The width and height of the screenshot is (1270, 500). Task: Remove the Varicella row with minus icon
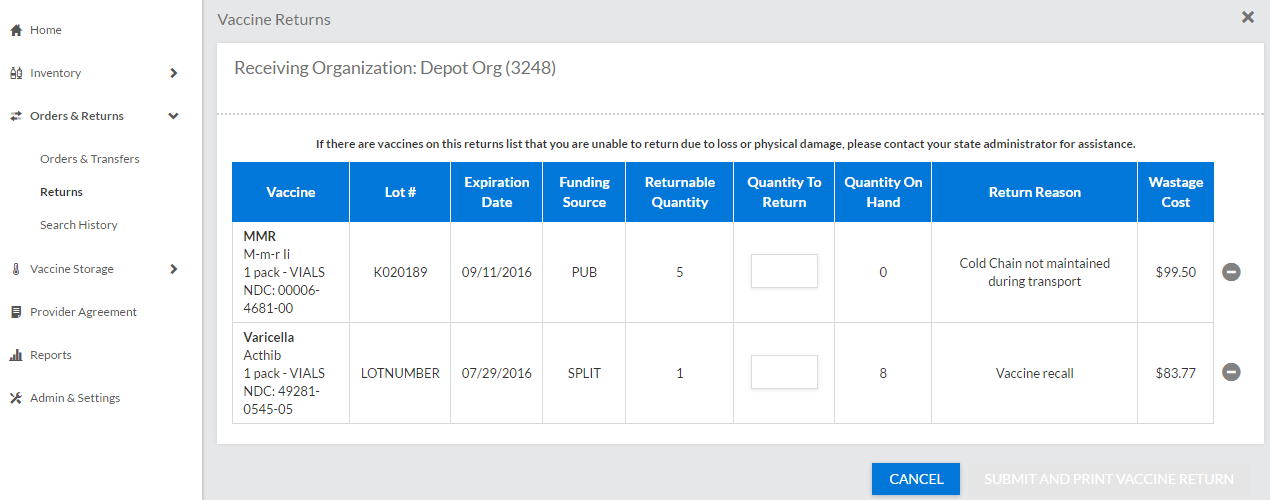click(1232, 372)
